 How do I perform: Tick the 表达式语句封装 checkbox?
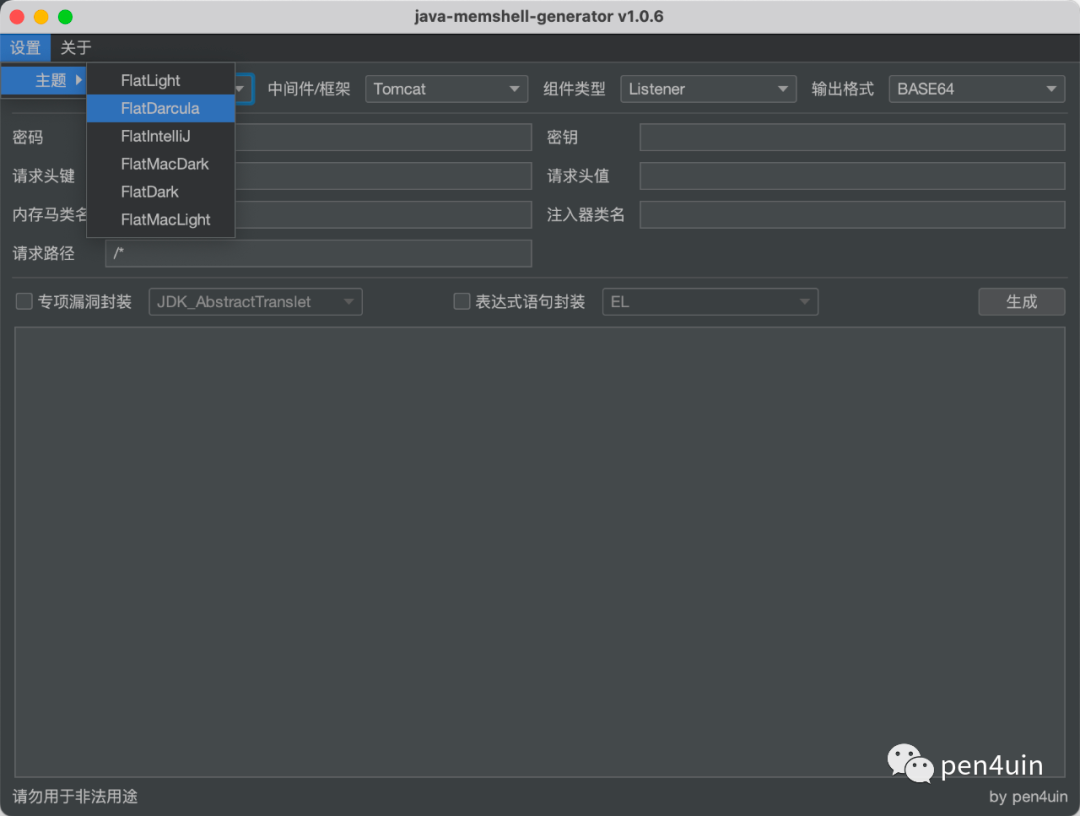(462, 302)
